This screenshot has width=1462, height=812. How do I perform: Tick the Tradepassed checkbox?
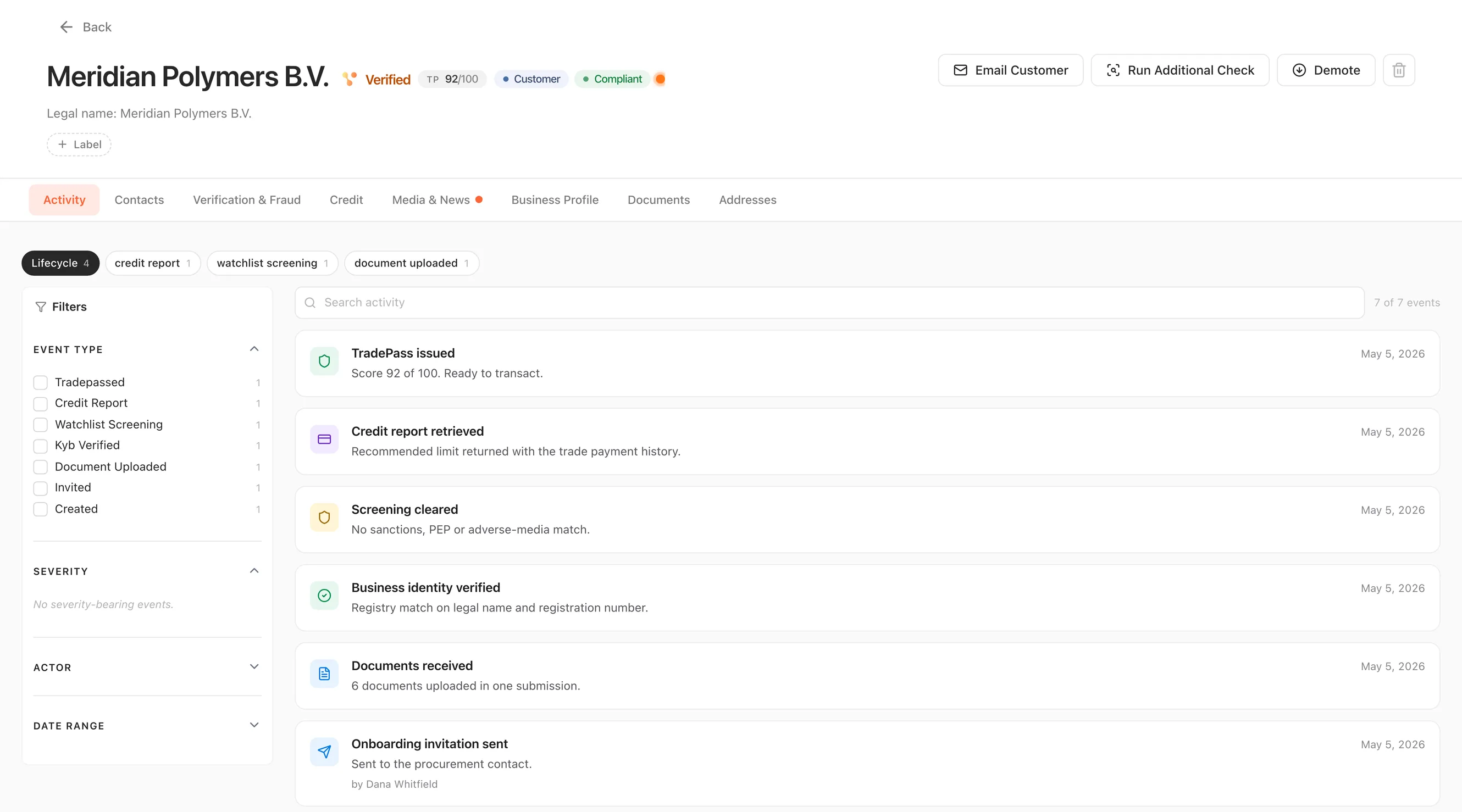pos(40,382)
